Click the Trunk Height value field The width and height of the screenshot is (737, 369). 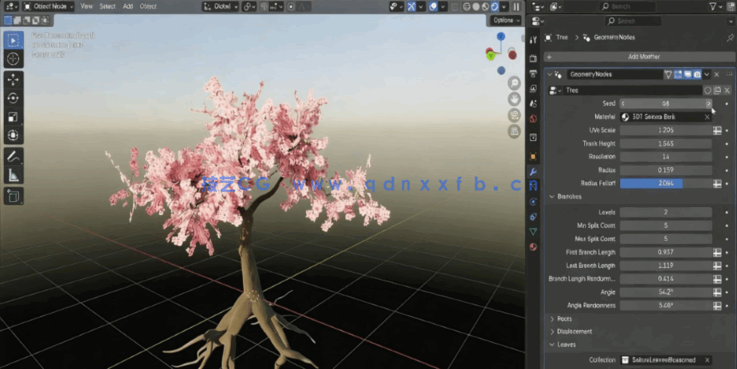(666, 143)
